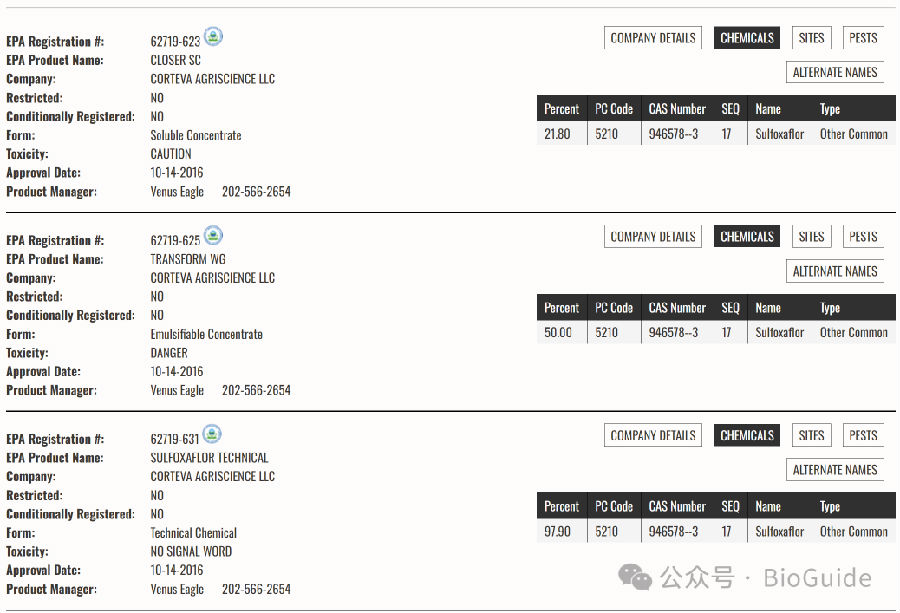Click EPA seal icon beside 62719-631
Image resolution: width=900 pixels, height=613 pixels.
212,434
